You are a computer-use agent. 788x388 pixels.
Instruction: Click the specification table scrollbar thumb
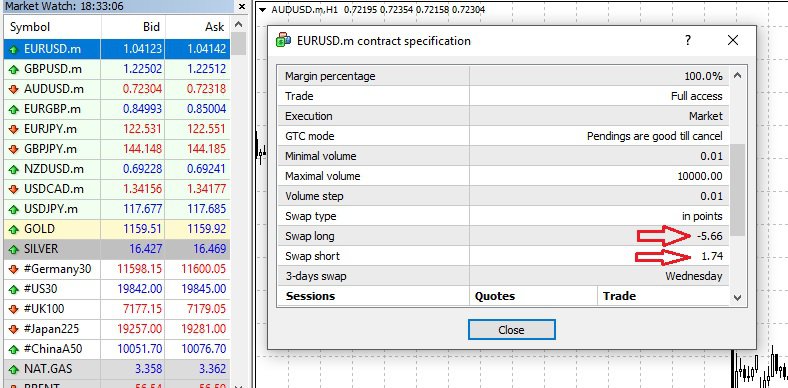point(737,189)
